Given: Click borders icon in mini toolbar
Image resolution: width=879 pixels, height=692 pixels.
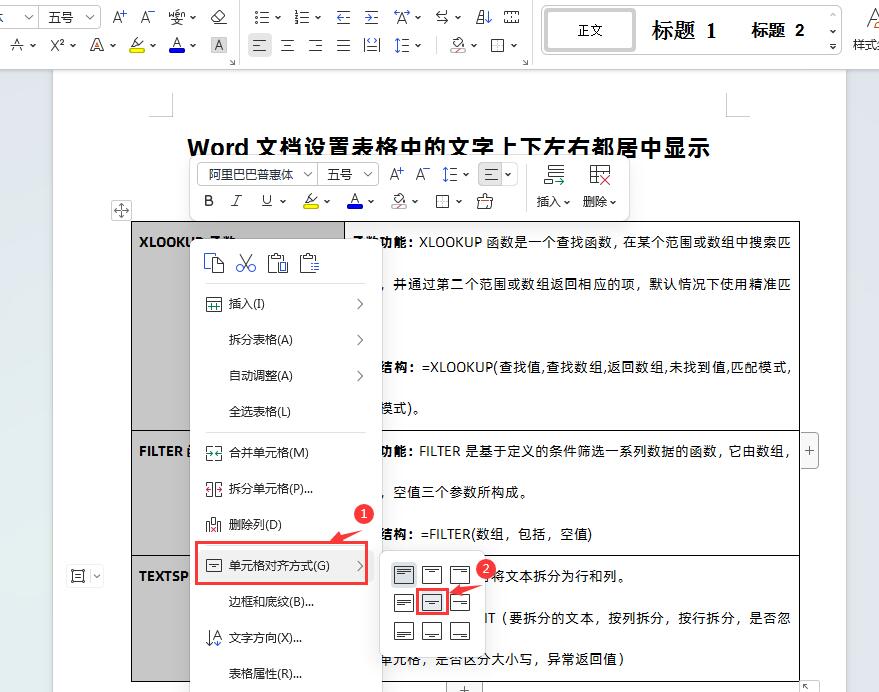Looking at the screenshot, I should (x=443, y=201).
